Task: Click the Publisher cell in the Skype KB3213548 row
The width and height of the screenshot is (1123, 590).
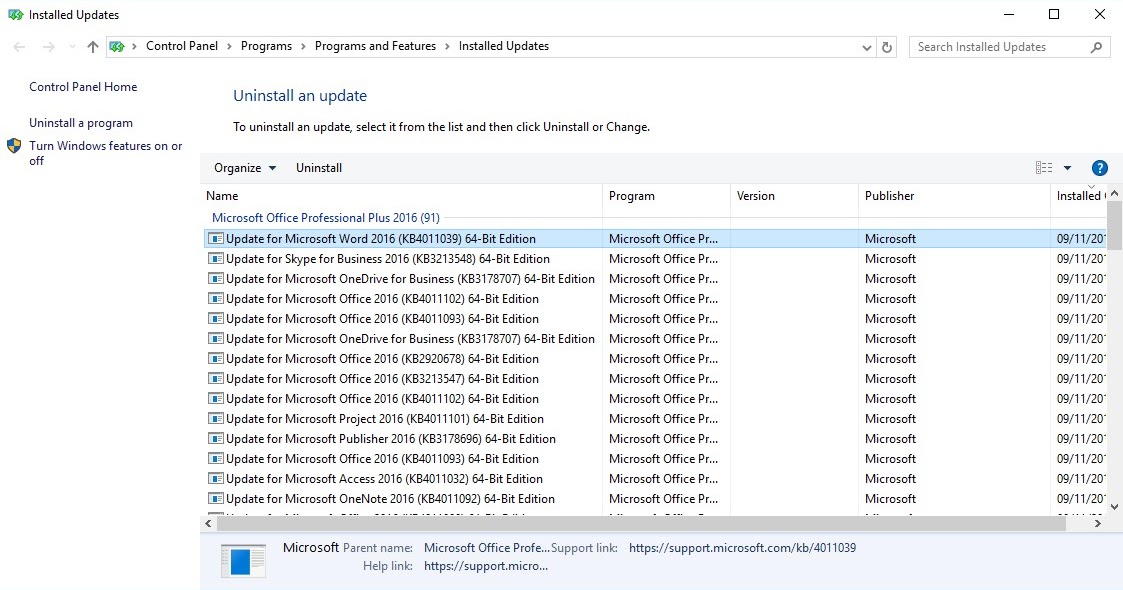Action: pyautogui.click(x=890, y=258)
